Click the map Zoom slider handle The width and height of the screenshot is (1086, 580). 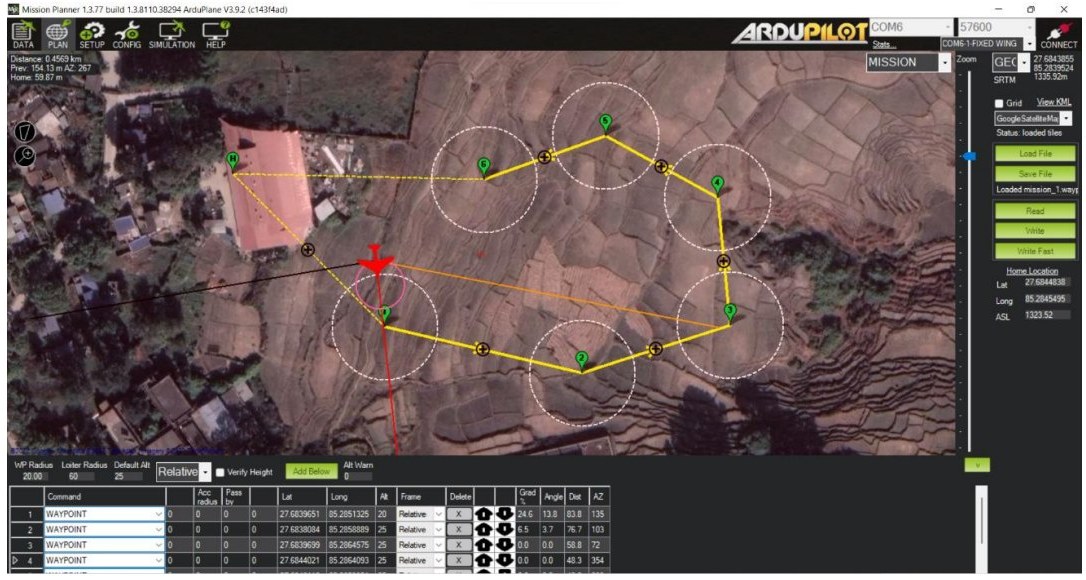point(969,157)
